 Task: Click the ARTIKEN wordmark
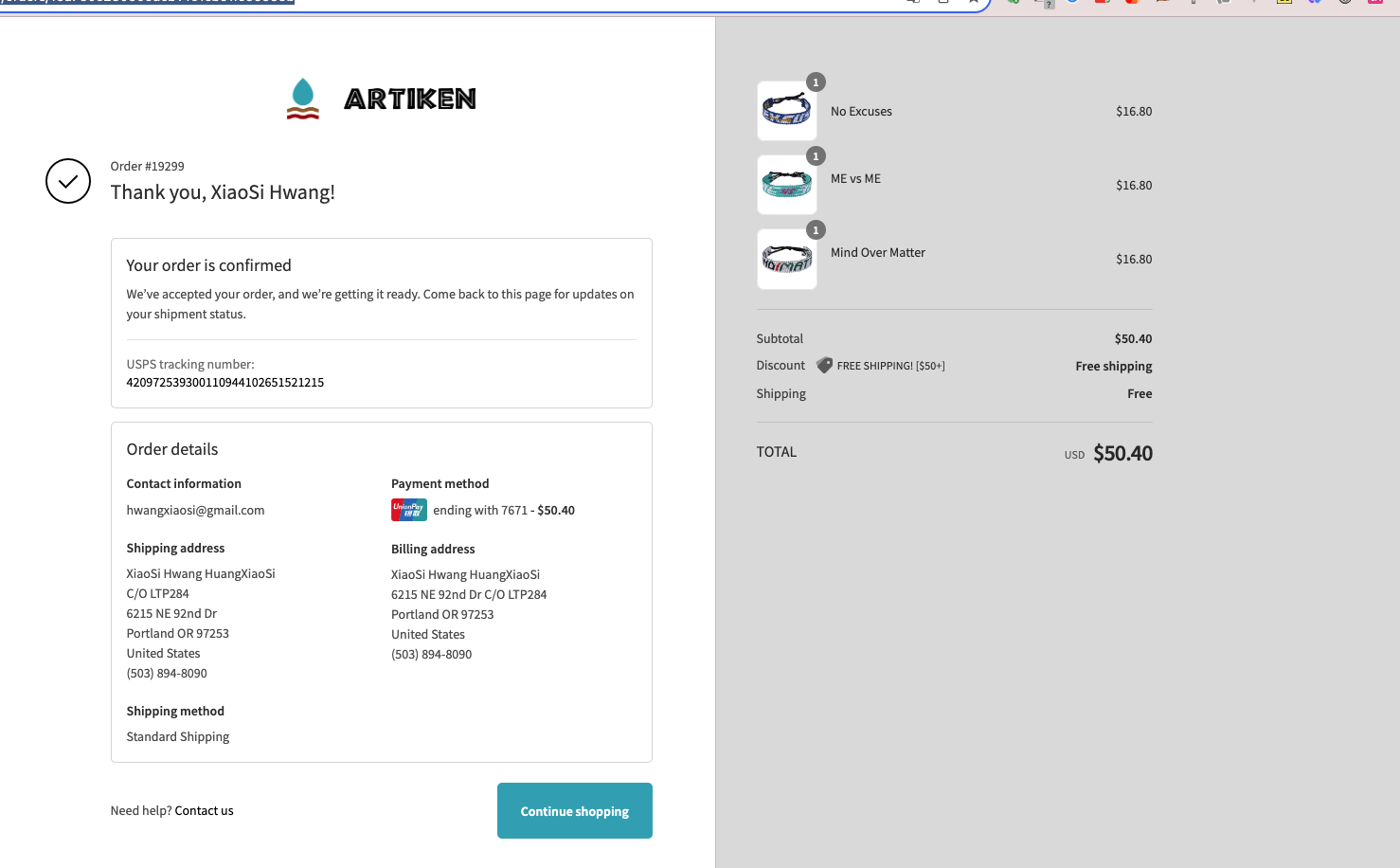click(409, 99)
